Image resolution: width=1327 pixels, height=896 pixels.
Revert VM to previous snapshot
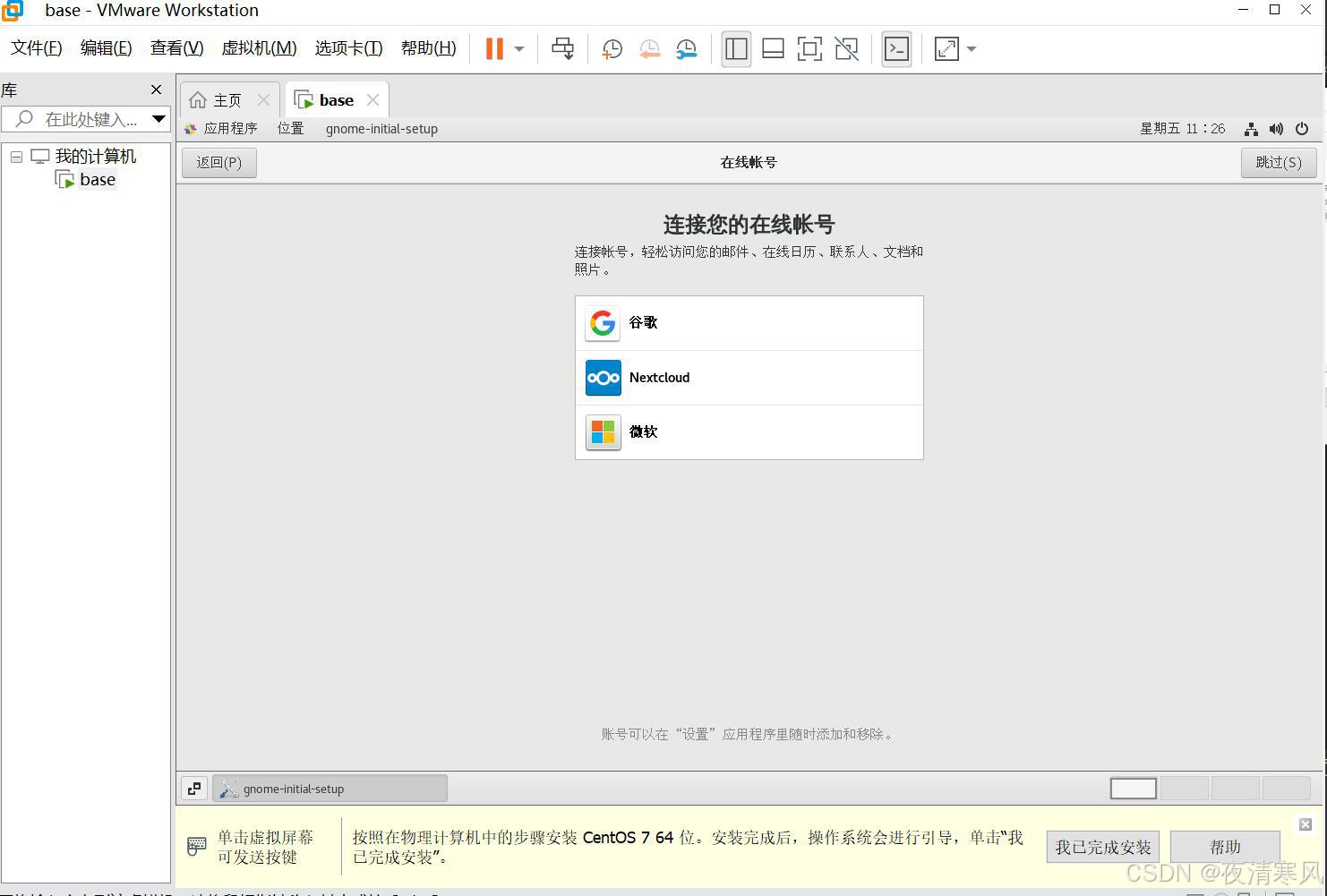point(649,49)
